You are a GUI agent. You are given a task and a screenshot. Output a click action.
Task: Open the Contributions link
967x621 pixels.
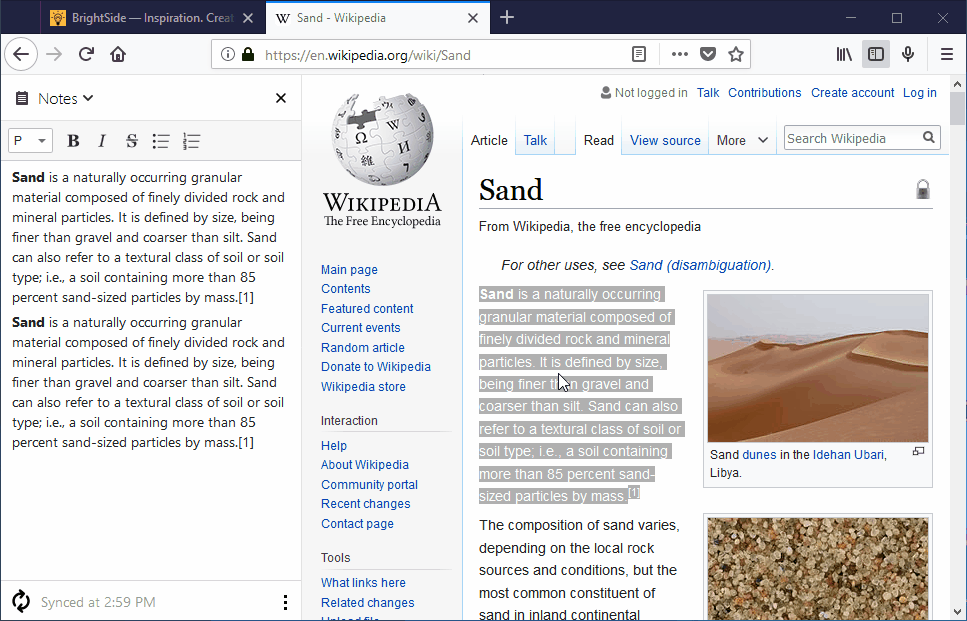click(765, 93)
